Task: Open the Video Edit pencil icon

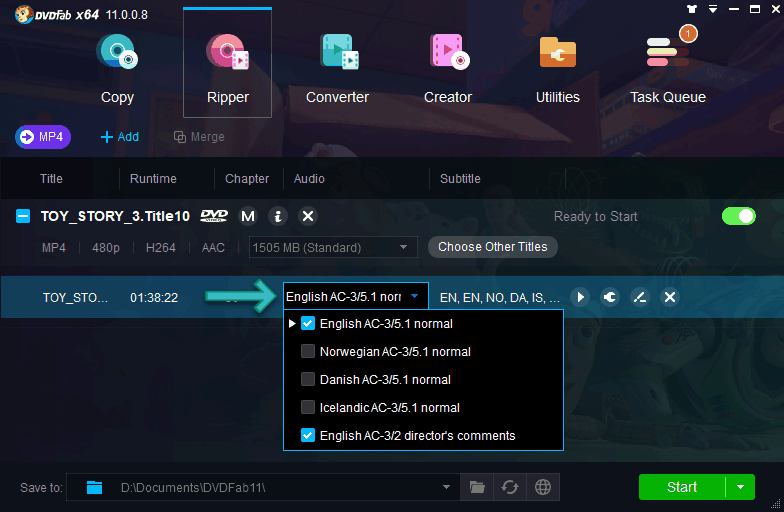Action: tap(640, 298)
